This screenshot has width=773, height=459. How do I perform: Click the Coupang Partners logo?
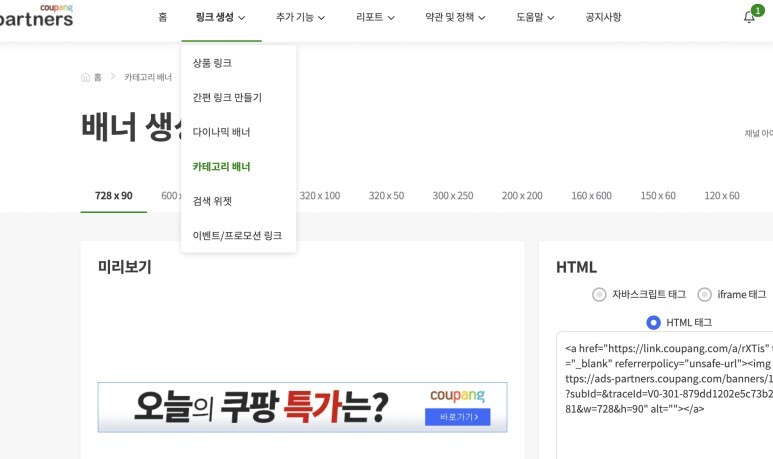point(35,16)
